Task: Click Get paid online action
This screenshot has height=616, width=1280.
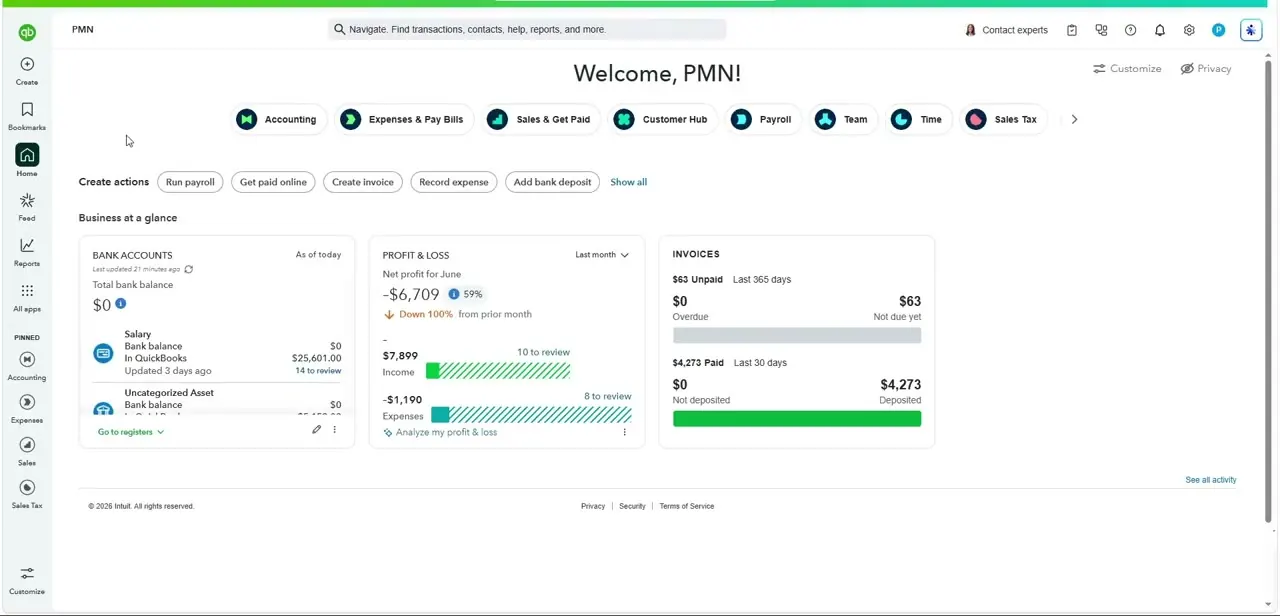Action: [273, 182]
